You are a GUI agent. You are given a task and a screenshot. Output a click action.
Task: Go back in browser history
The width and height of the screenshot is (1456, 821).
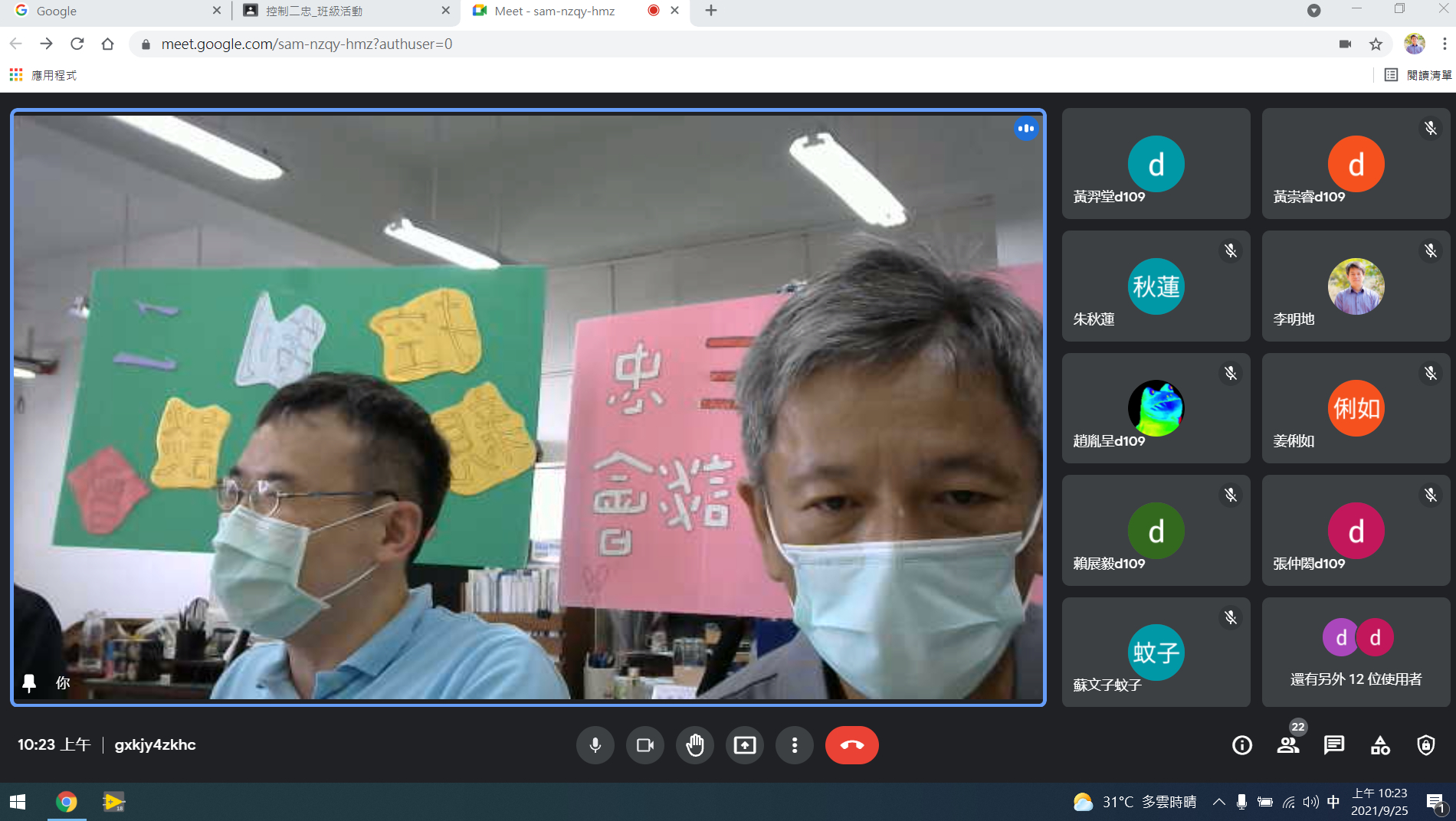click(16, 44)
